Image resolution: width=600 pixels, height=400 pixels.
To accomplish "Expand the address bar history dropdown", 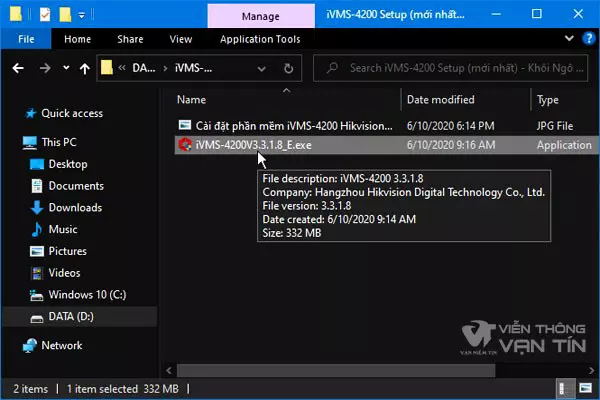I will point(262,69).
